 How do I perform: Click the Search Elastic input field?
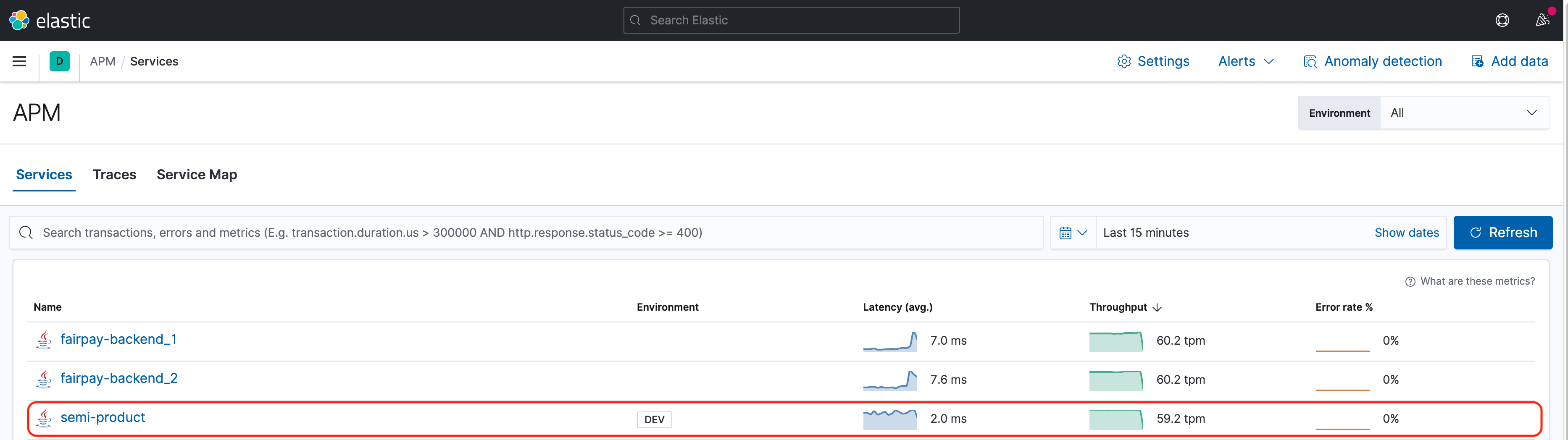791,20
